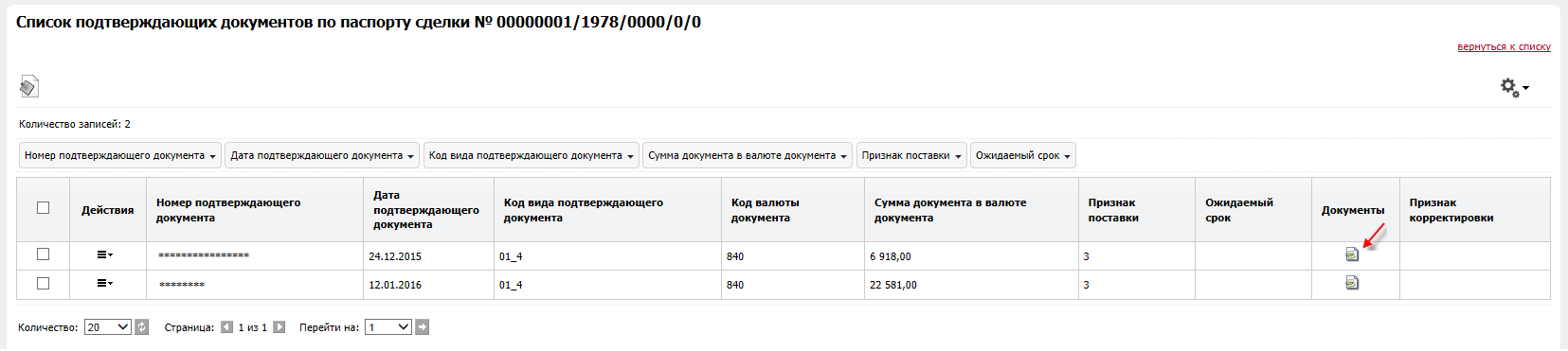Open the Дата подтверждающего документа filter menu
Image resolution: width=1568 pixels, height=351 pixels.
click(322, 156)
